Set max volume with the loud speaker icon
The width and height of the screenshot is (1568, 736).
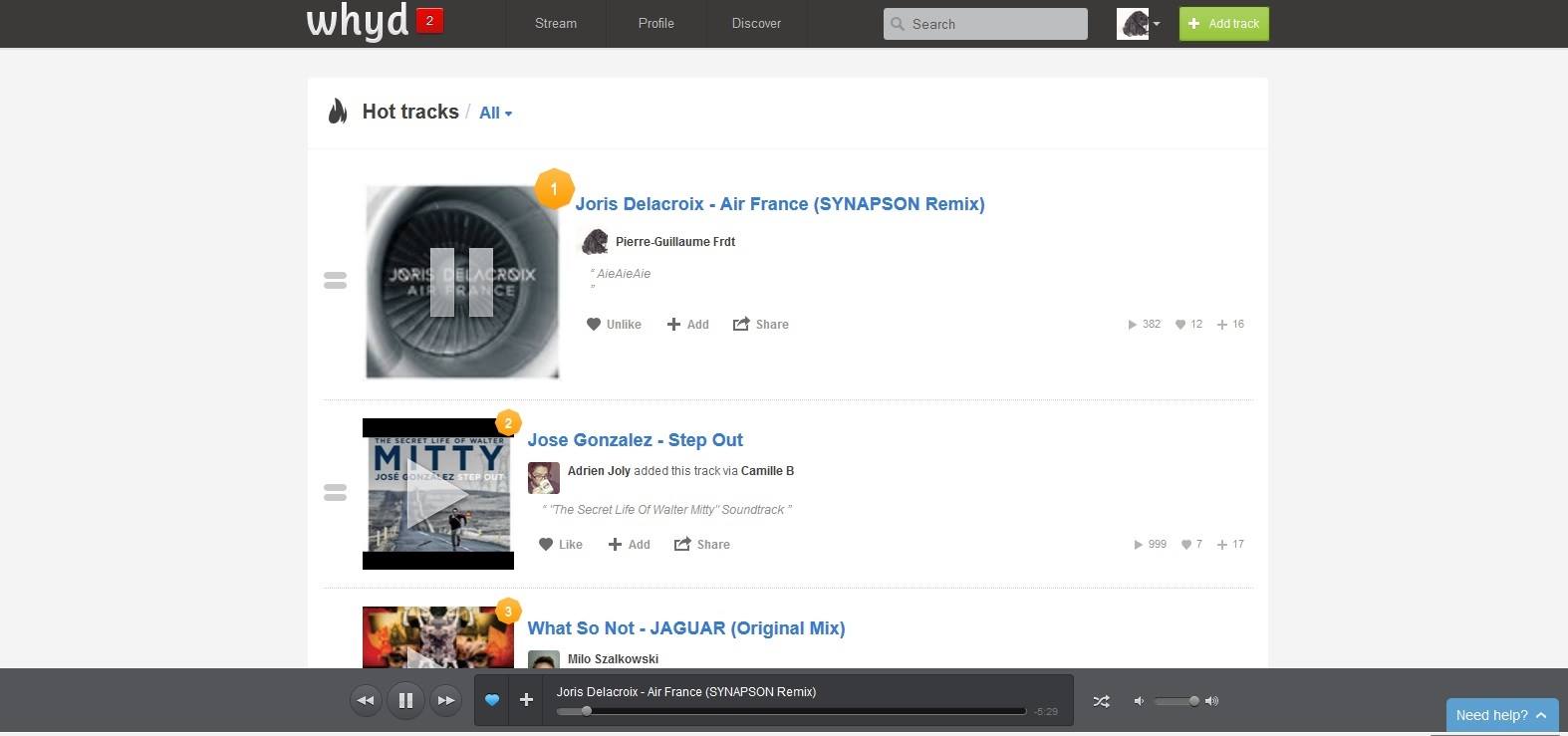pyautogui.click(x=1211, y=701)
